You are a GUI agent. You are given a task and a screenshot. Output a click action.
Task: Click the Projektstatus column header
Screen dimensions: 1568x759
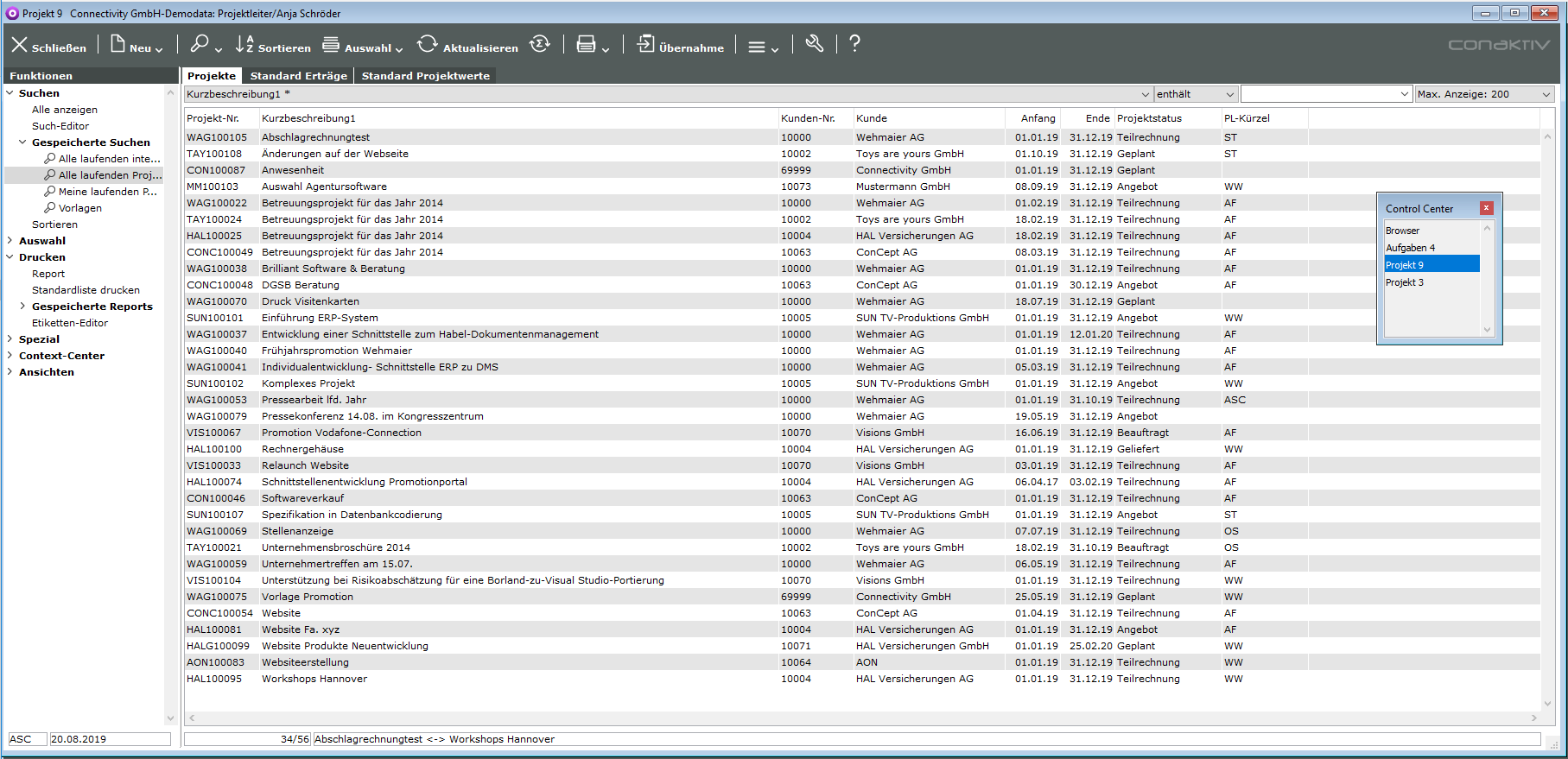1167,118
